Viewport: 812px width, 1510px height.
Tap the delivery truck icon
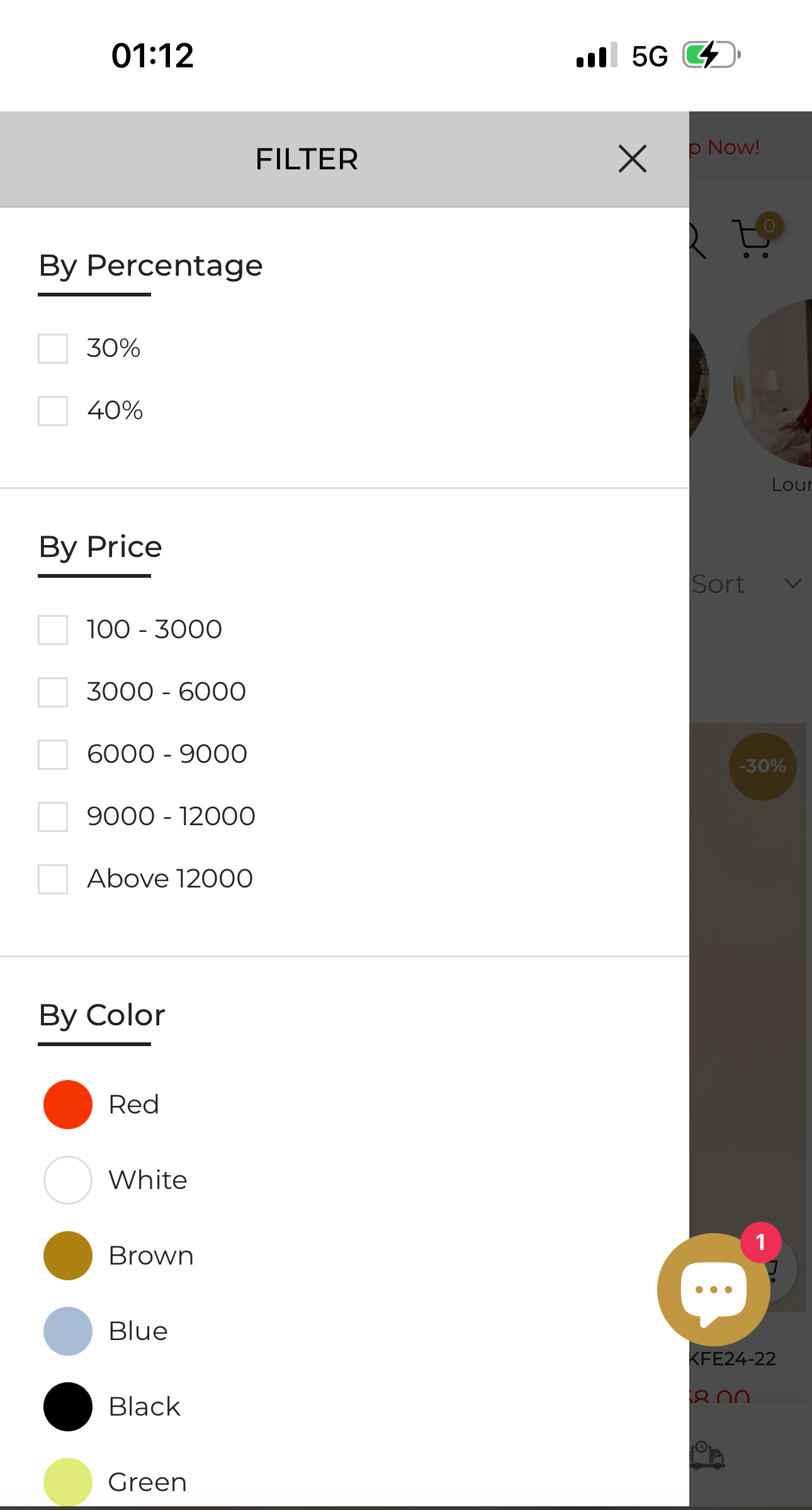(x=708, y=1455)
